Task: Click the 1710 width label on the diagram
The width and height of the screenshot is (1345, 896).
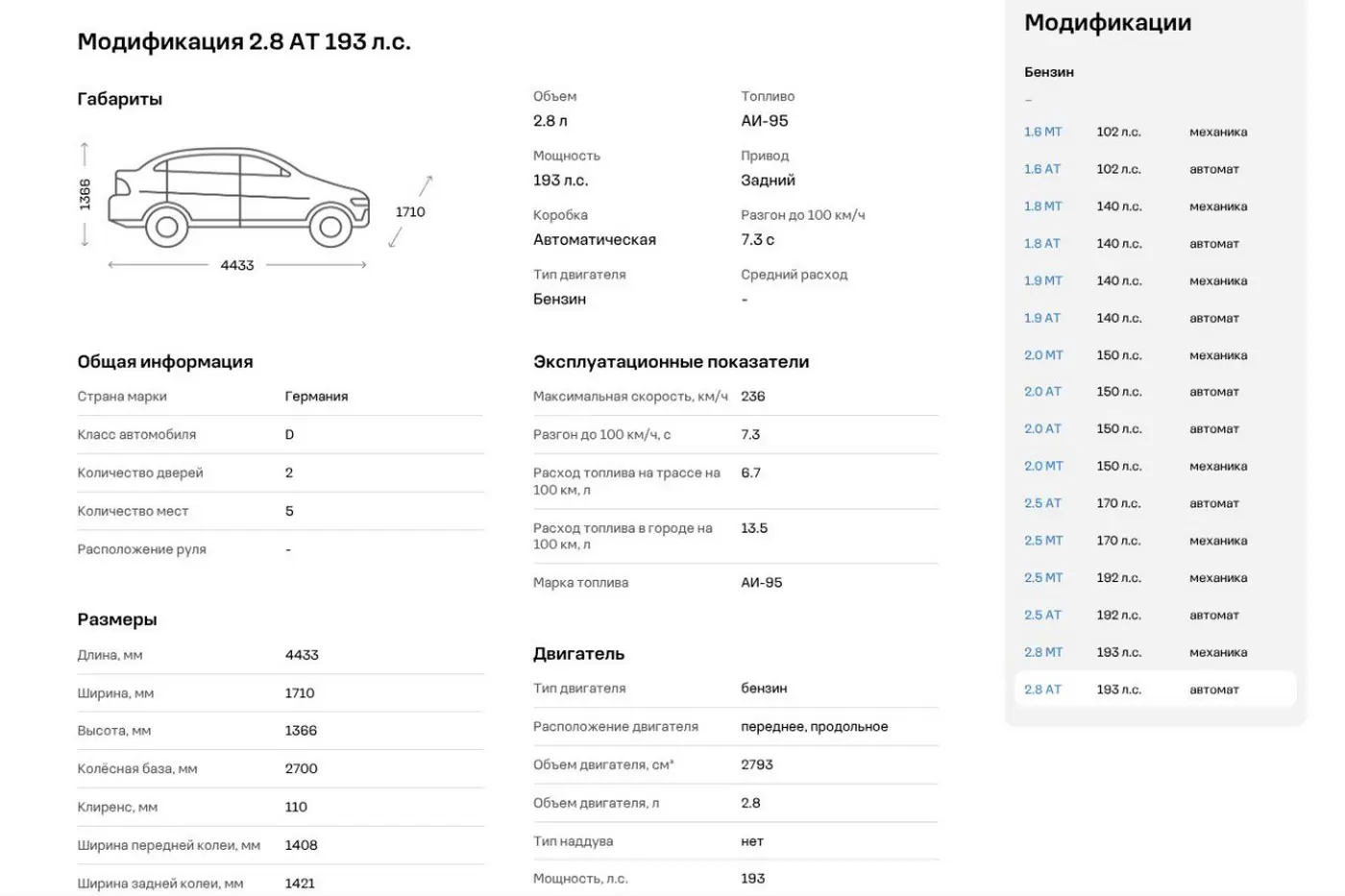Action: pos(410,212)
